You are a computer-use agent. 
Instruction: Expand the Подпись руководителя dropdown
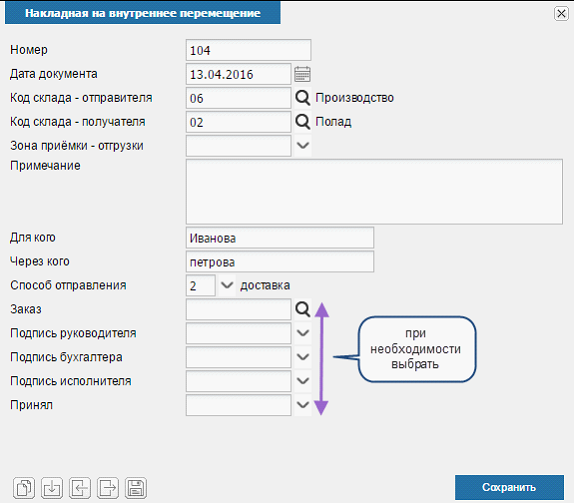(303, 333)
